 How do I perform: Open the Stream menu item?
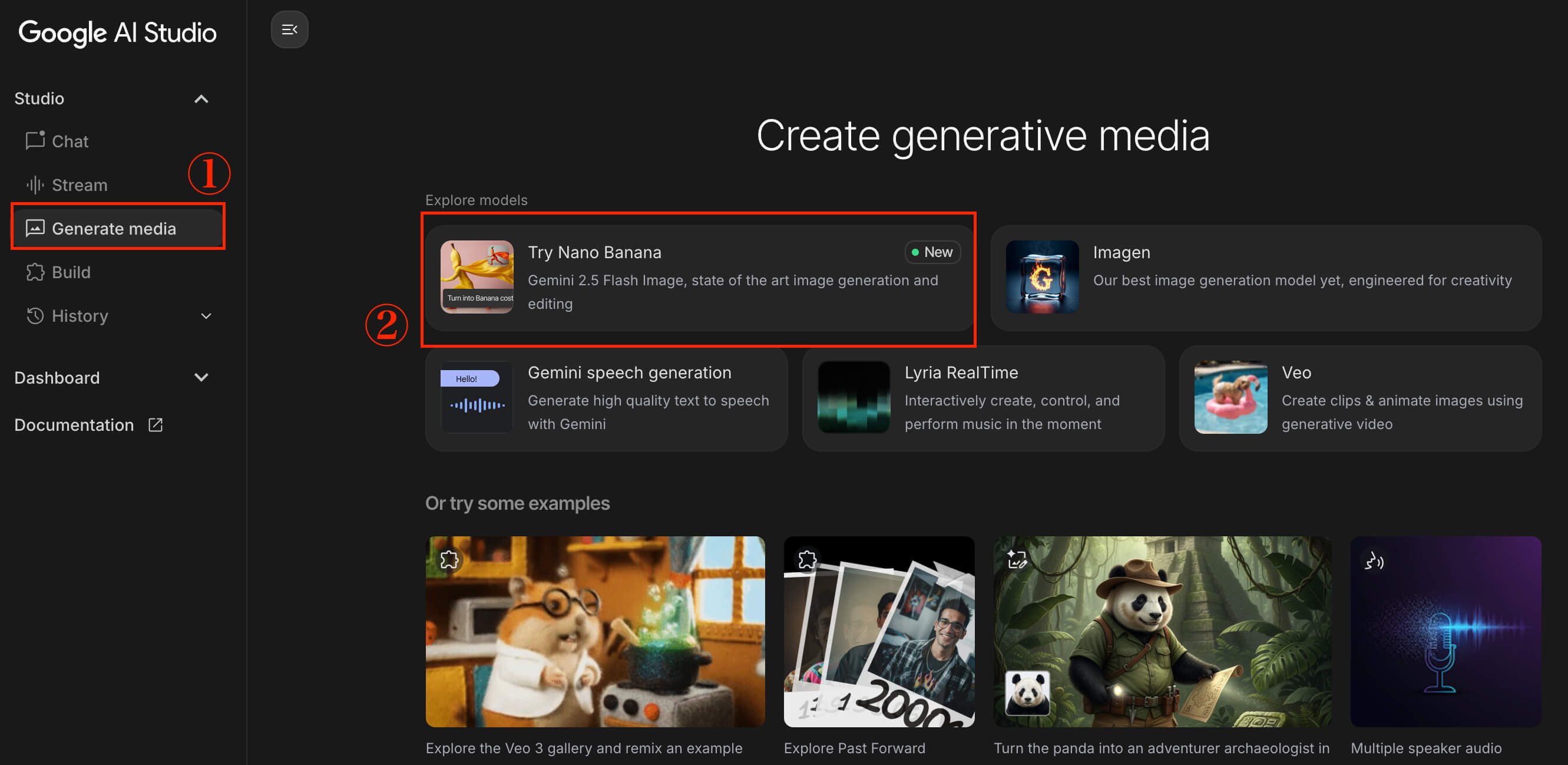(79, 184)
